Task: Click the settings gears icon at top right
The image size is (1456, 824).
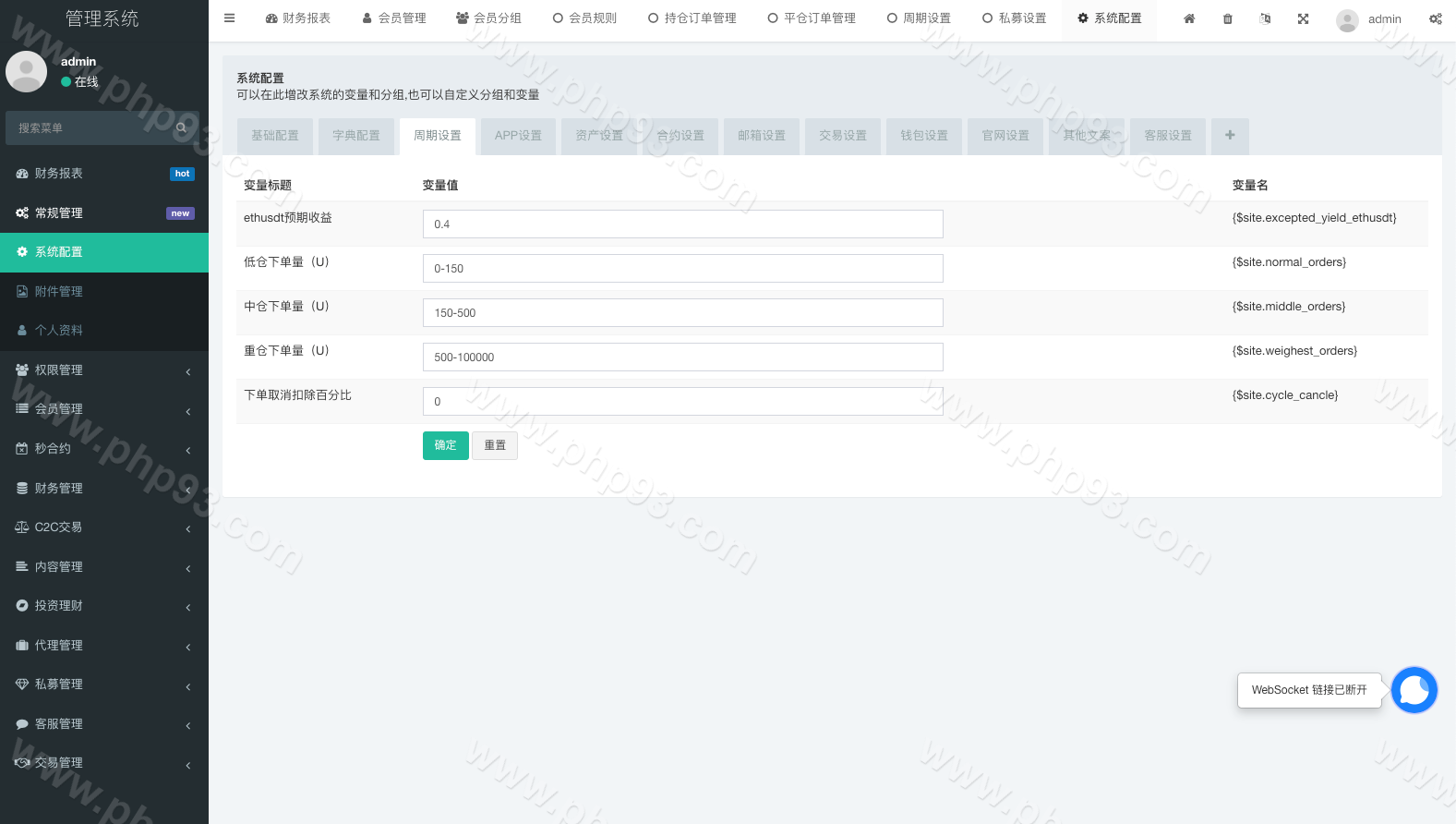Action: (1435, 18)
